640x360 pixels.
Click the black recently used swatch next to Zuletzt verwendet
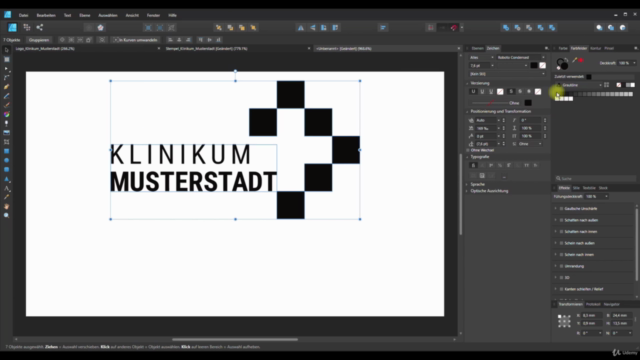589,77
